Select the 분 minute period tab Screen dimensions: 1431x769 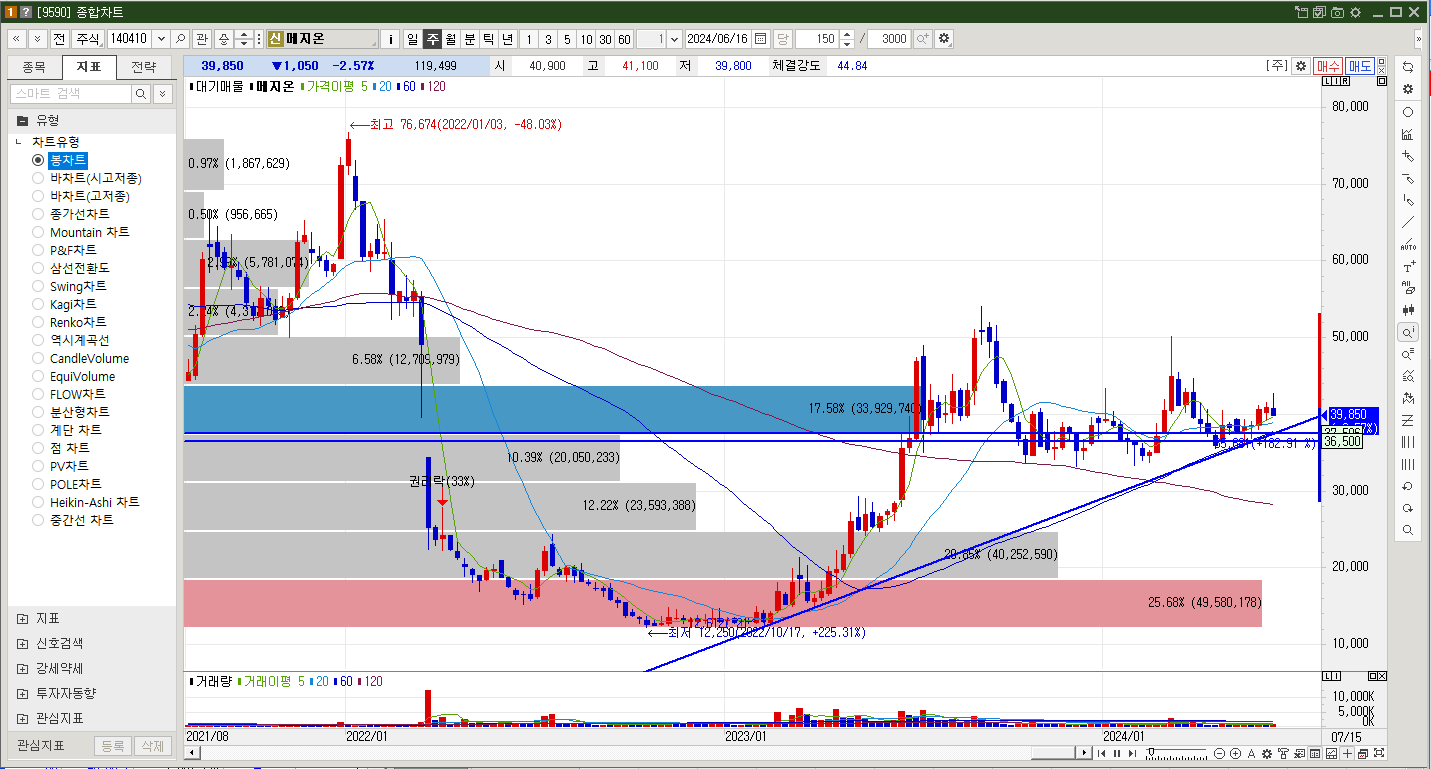(x=470, y=38)
